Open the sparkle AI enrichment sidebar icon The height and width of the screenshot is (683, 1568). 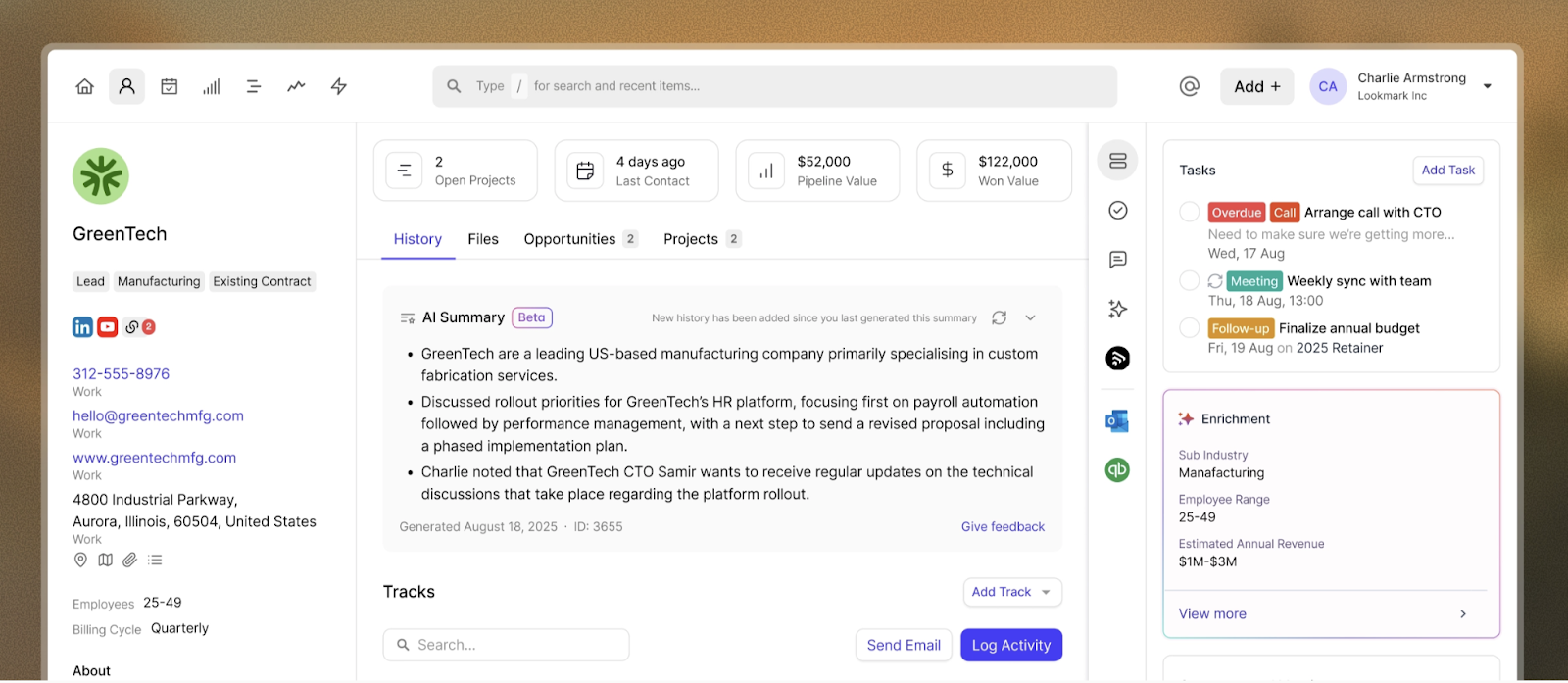coord(1118,309)
